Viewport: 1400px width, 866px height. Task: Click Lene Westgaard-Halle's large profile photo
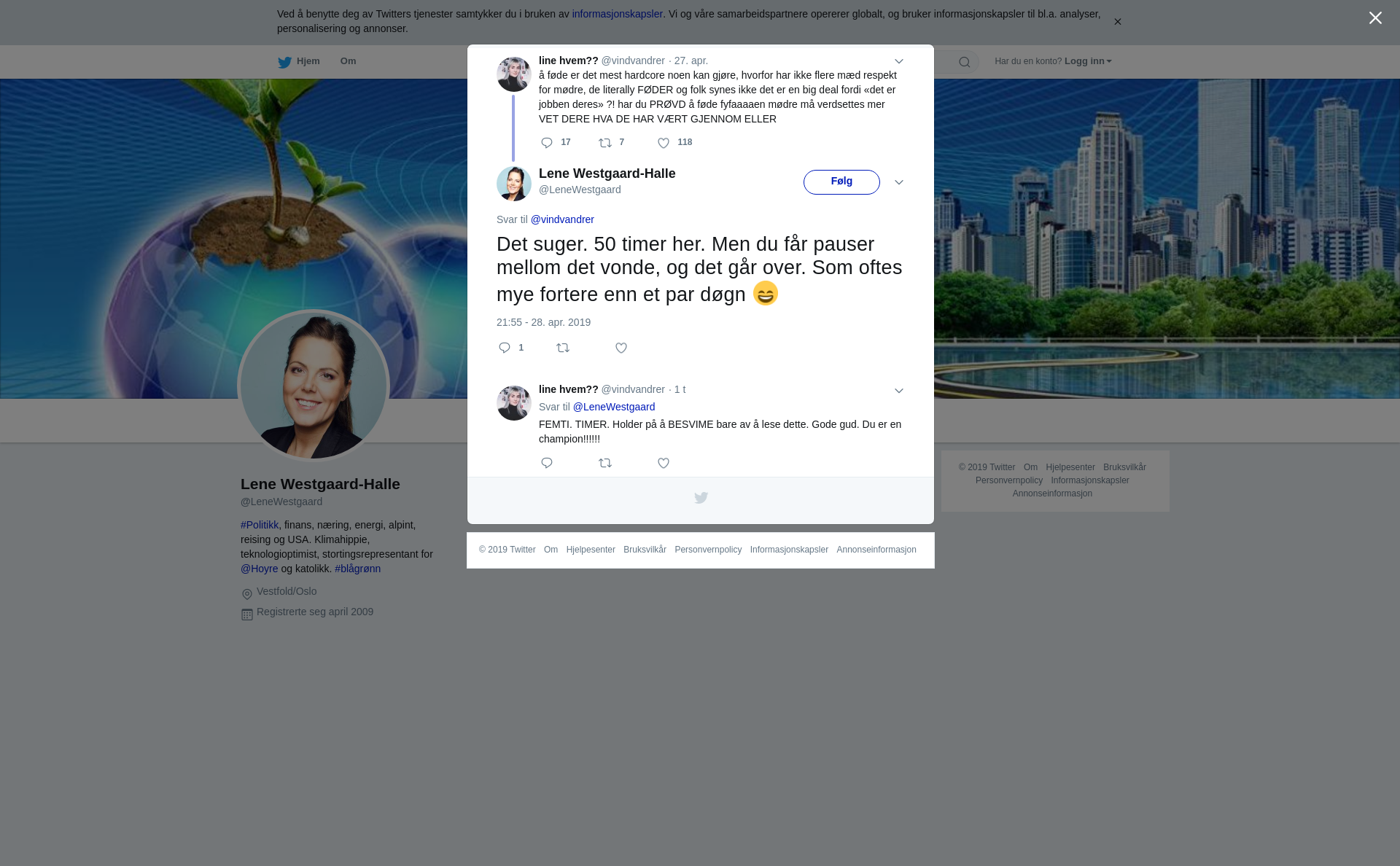click(x=314, y=386)
